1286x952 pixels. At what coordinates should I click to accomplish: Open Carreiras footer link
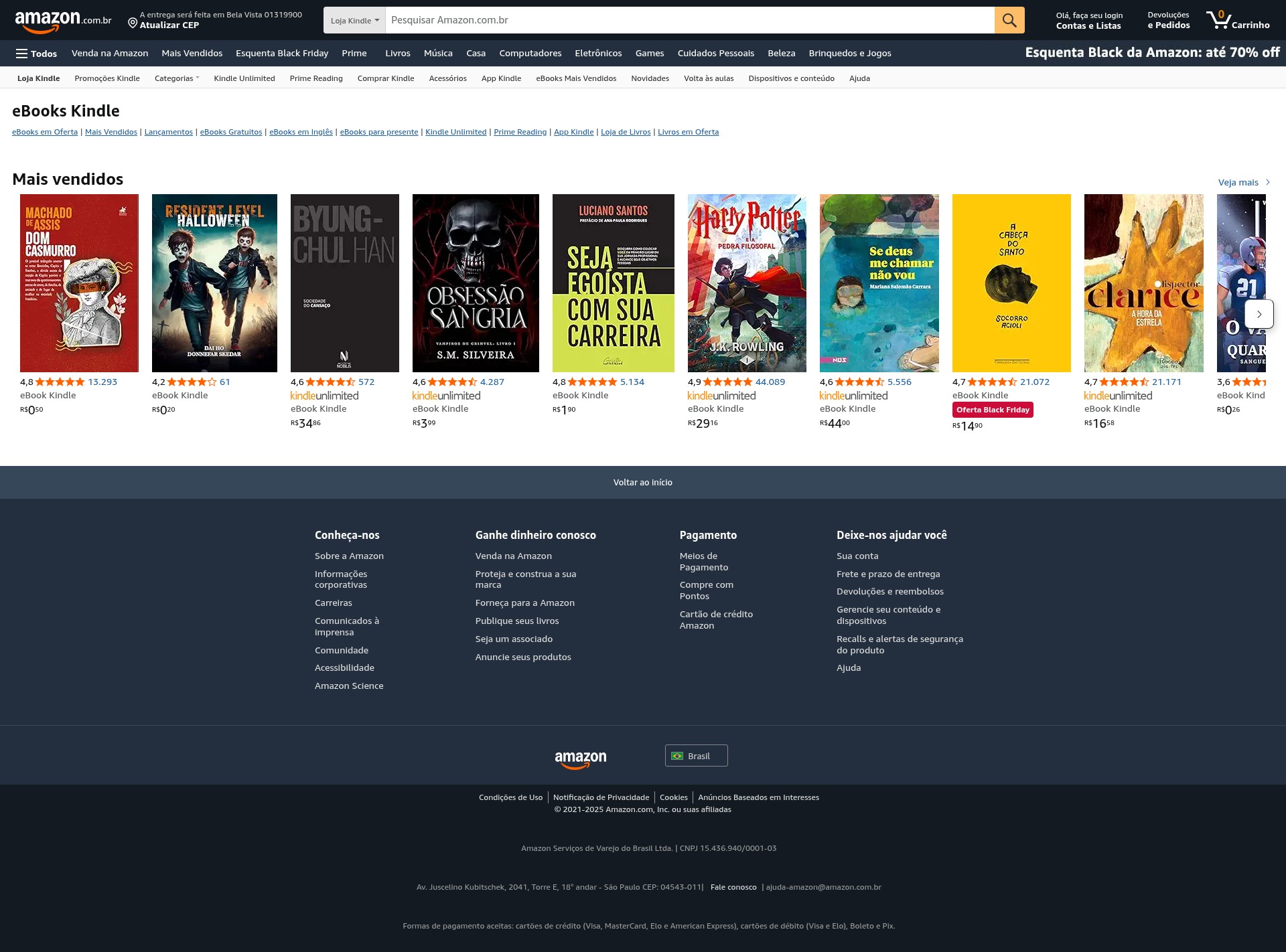[x=333, y=603]
